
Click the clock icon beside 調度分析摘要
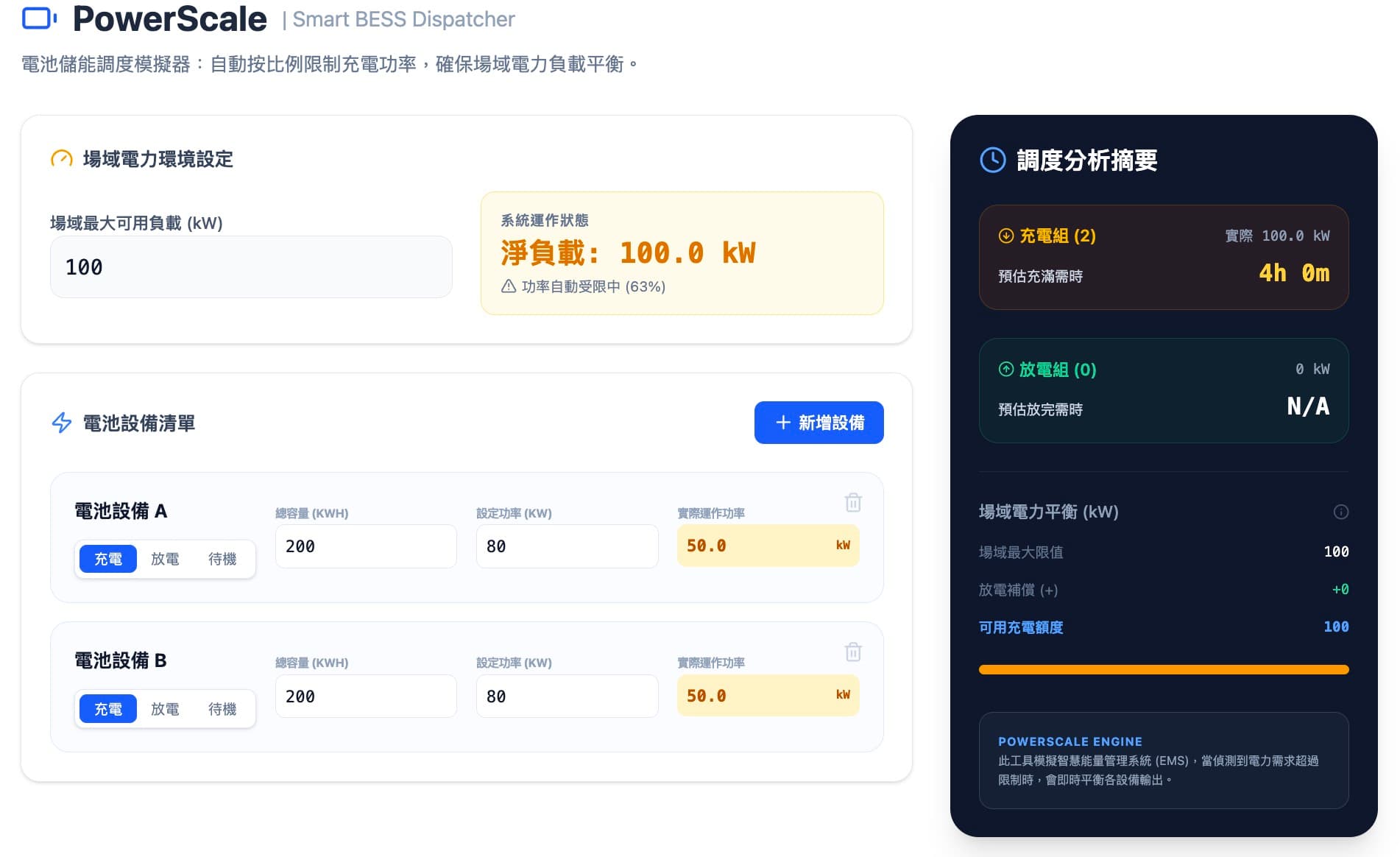(x=992, y=160)
